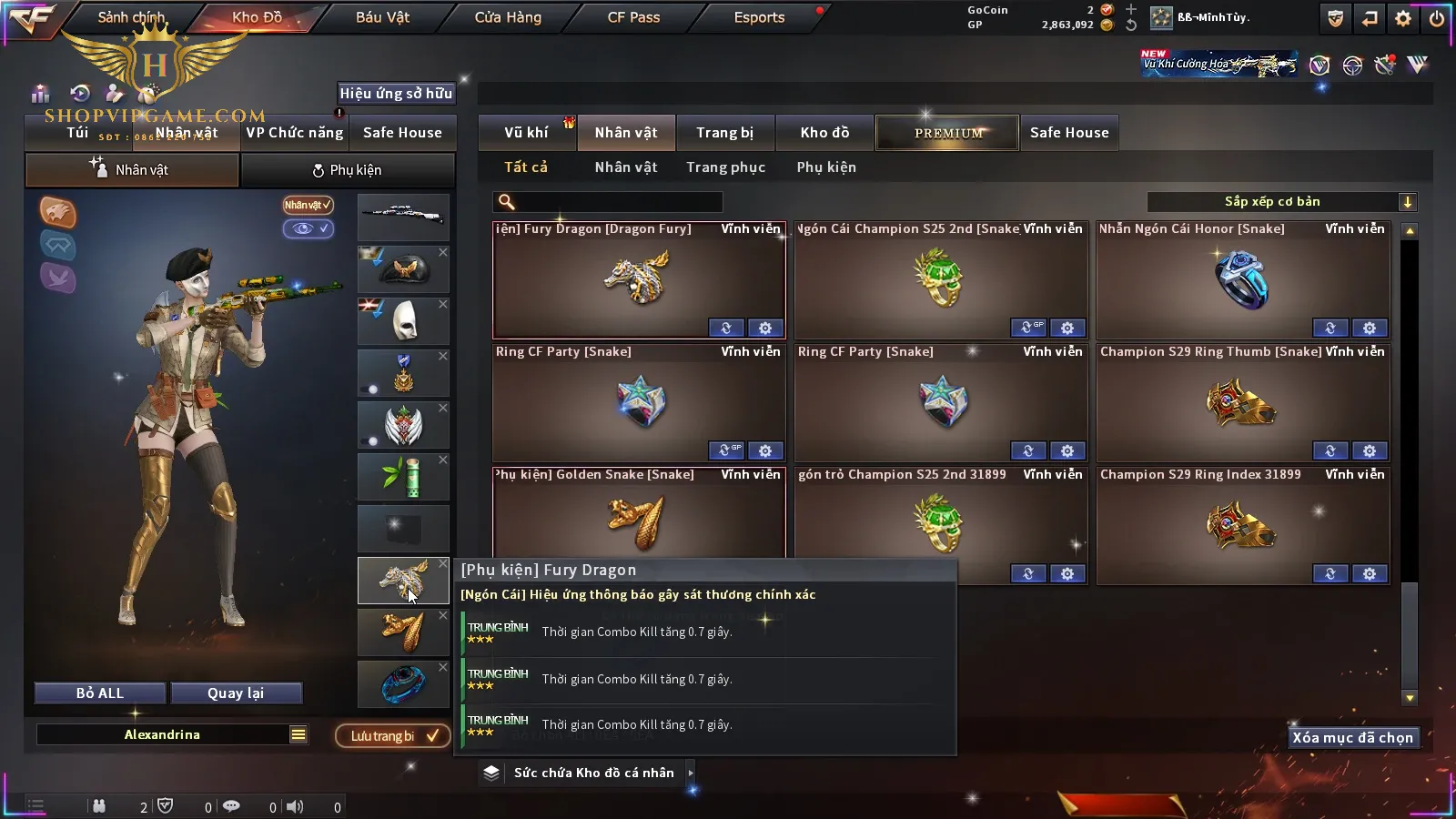Screen dimensions: 1456x819
Task: Click Xóa mục đã chọn button
Action: (x=1353, y=738)
